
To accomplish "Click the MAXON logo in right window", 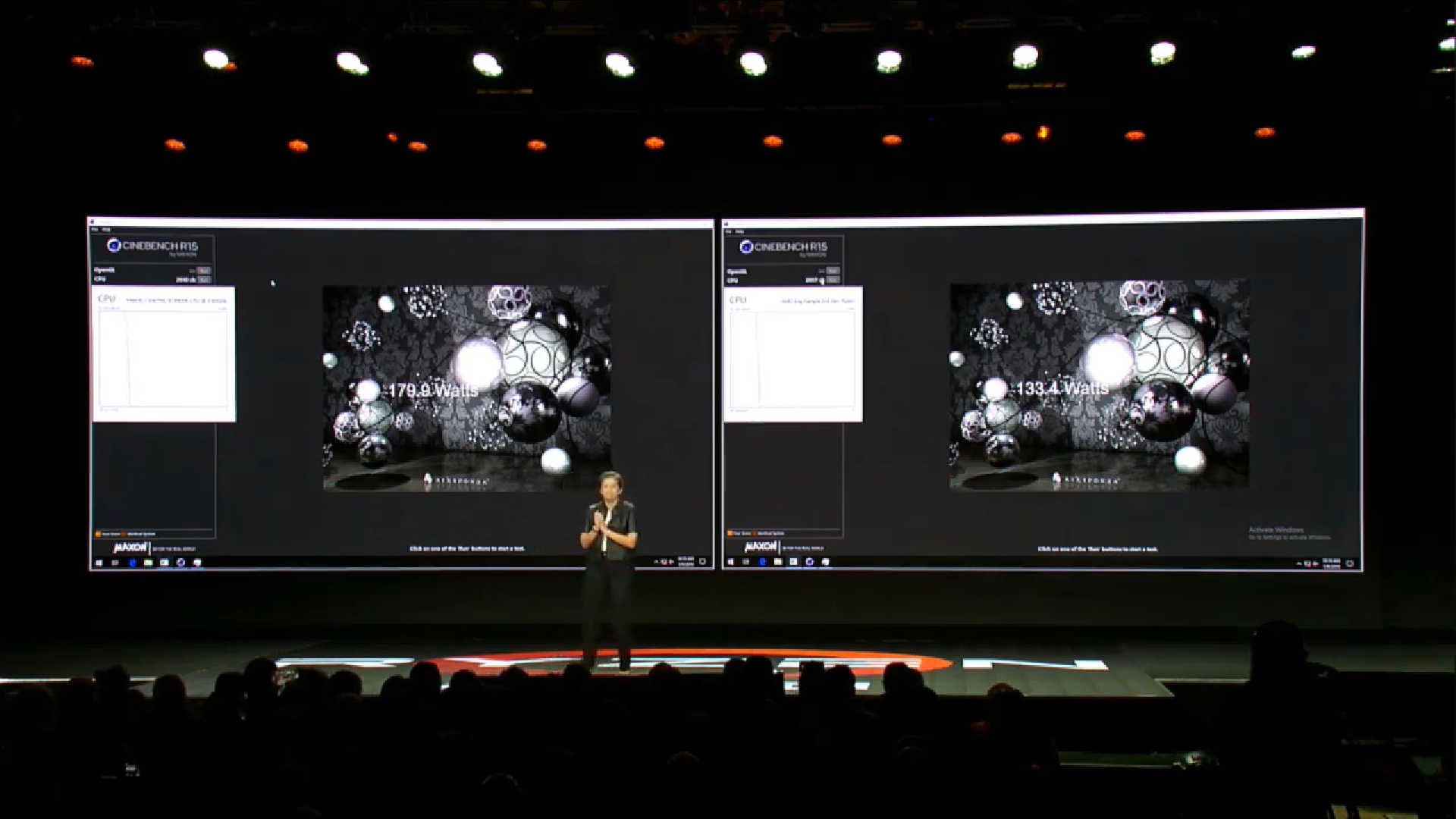I will click(x=761, y=547).
